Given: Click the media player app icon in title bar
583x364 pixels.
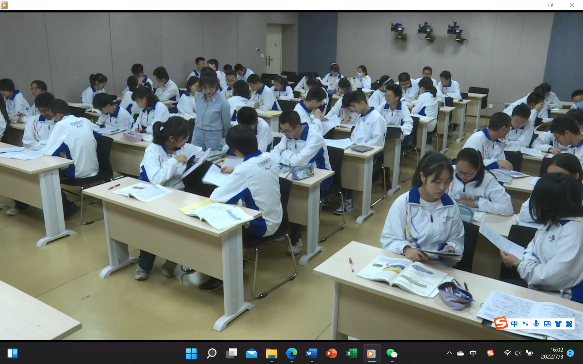Looking at the screenshot, I should (x=4, y=5).
